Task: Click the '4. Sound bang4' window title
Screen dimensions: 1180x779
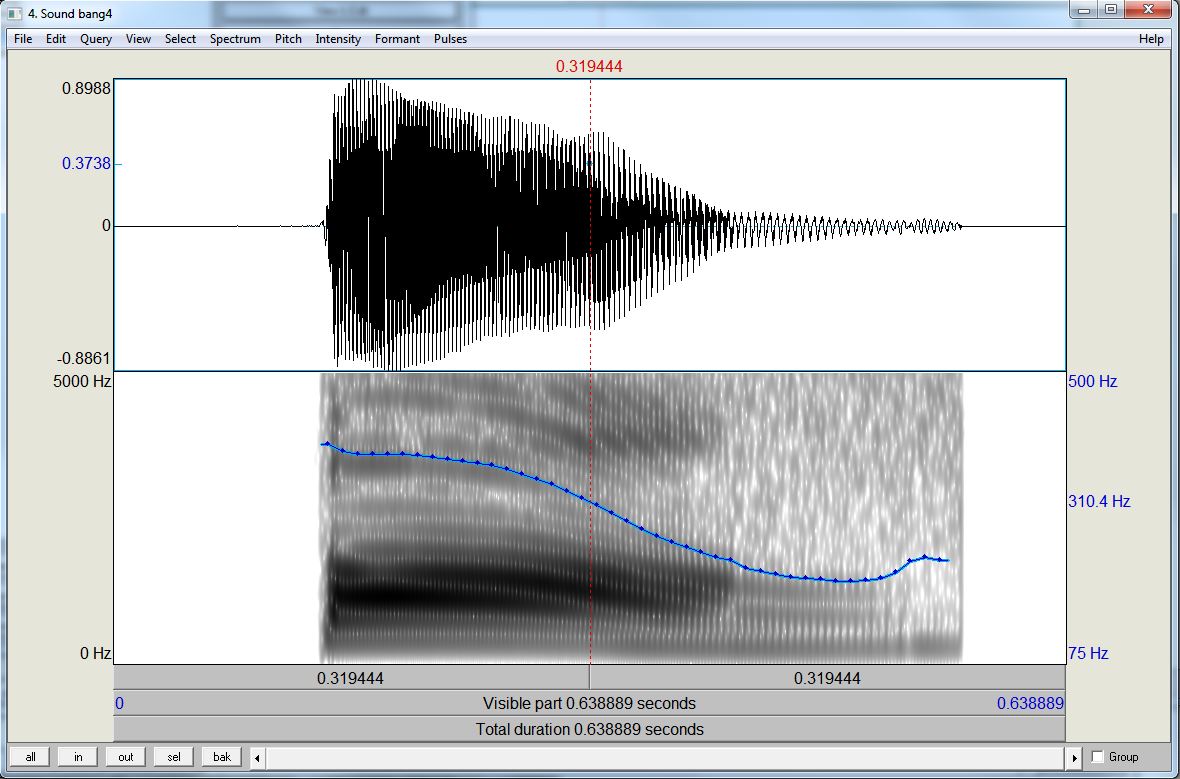Action: pyautogui.click(x=69, y=13)
